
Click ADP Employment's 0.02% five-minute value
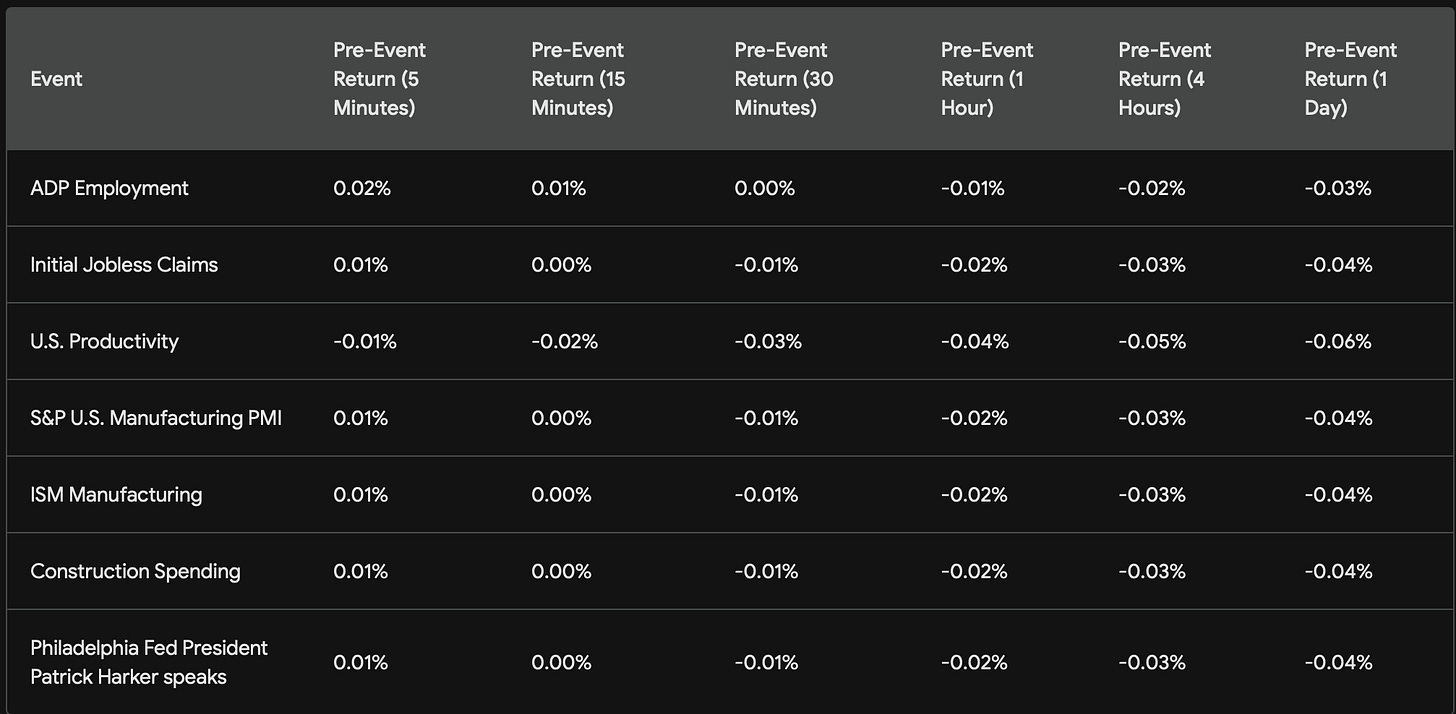coord(362,188)
